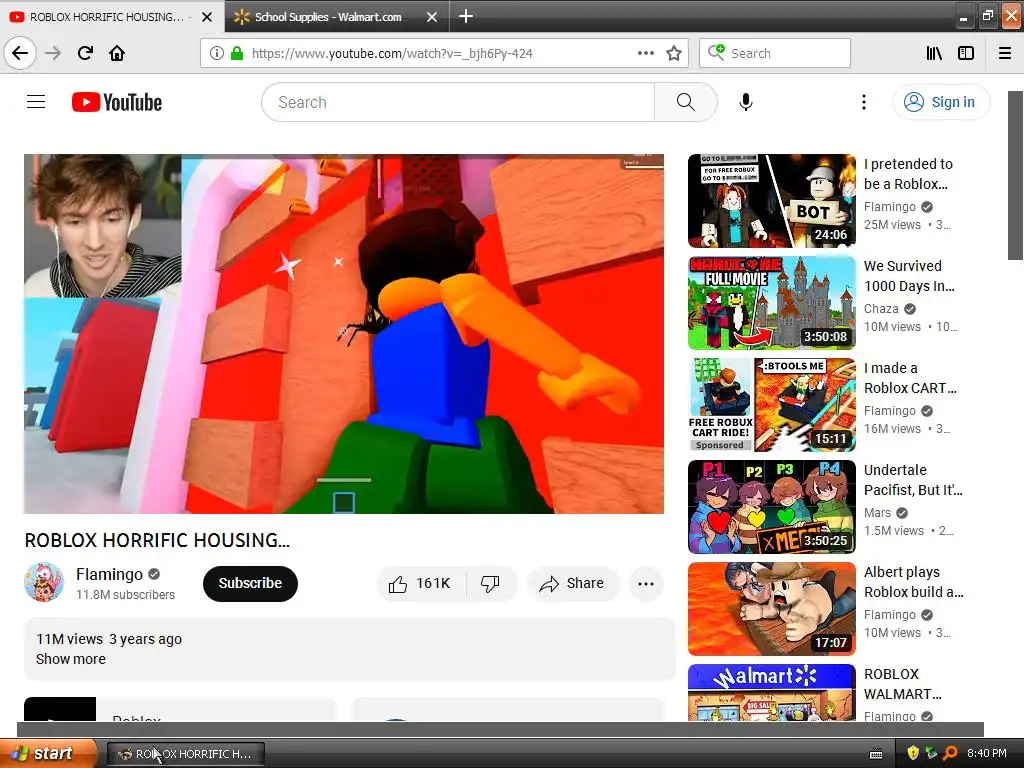
Task: Click the 'We Survived 1000 Days In...' title
Action: point(909,276)
